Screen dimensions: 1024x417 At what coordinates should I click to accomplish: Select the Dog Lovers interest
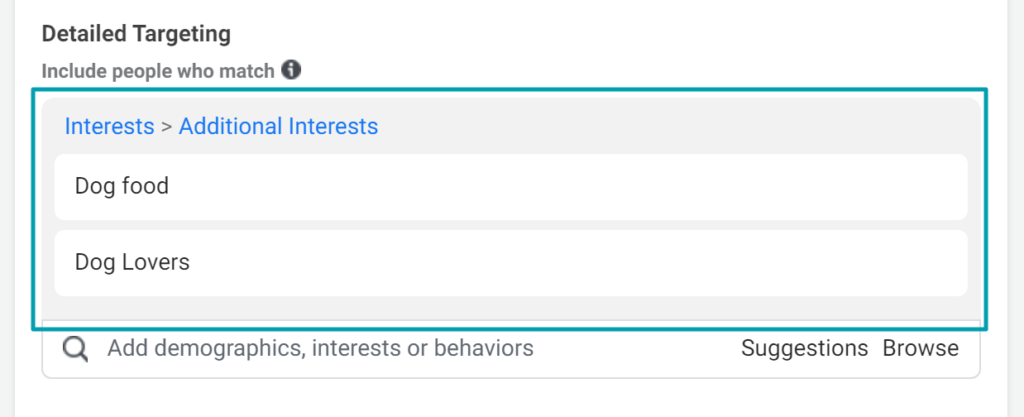point(511,262)
